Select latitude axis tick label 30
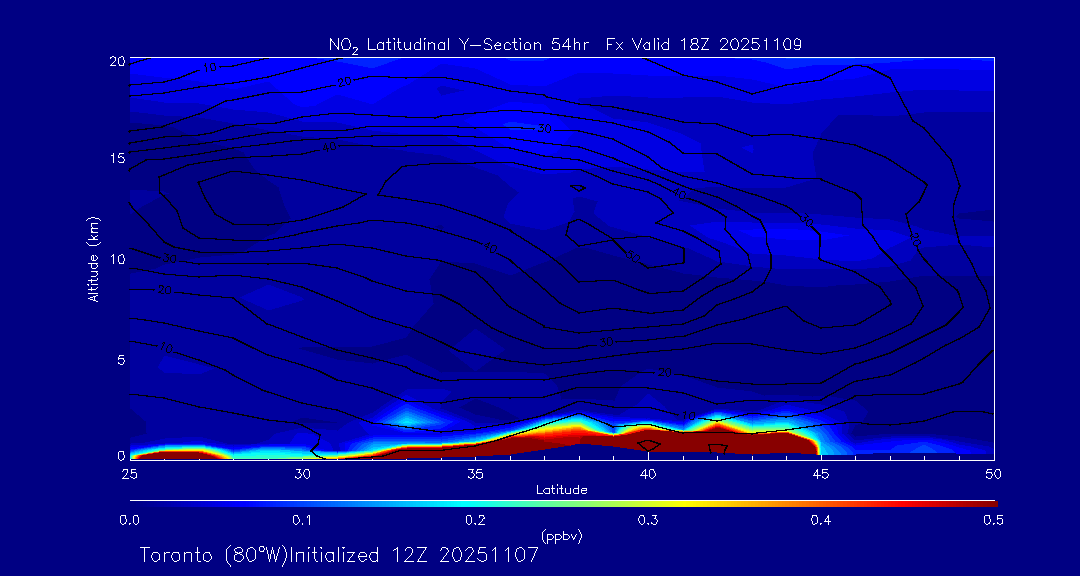Viewport: 1080px width, 576px height. coord(302,474)
